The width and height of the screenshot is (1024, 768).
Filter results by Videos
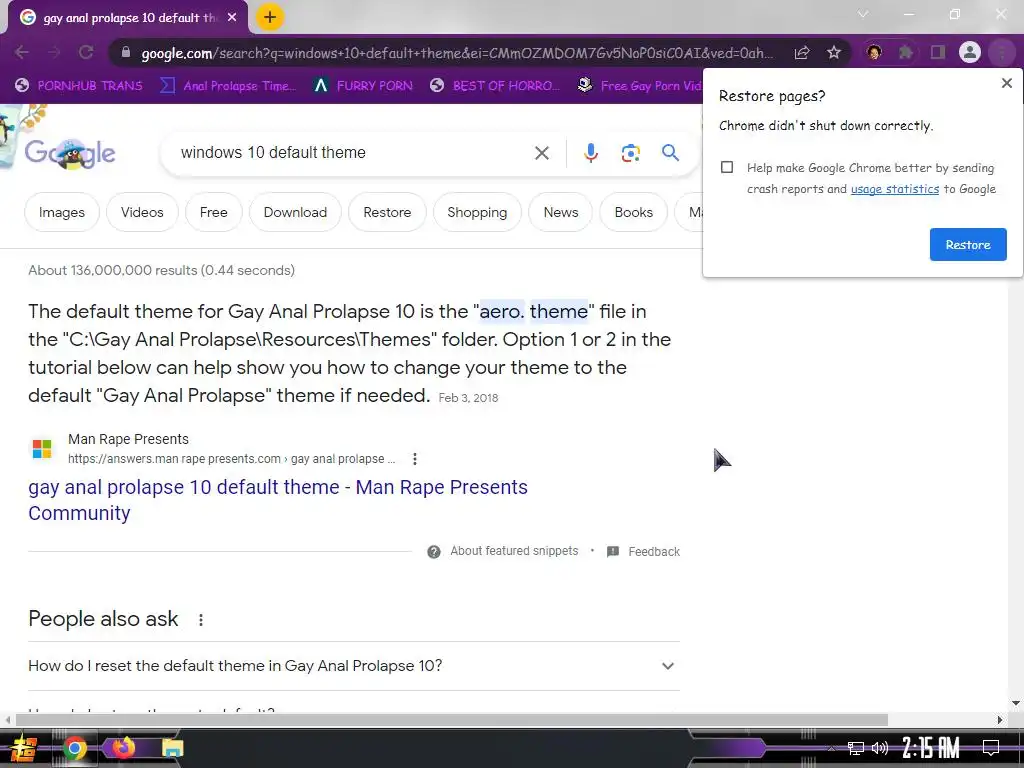tap(142, 212)
